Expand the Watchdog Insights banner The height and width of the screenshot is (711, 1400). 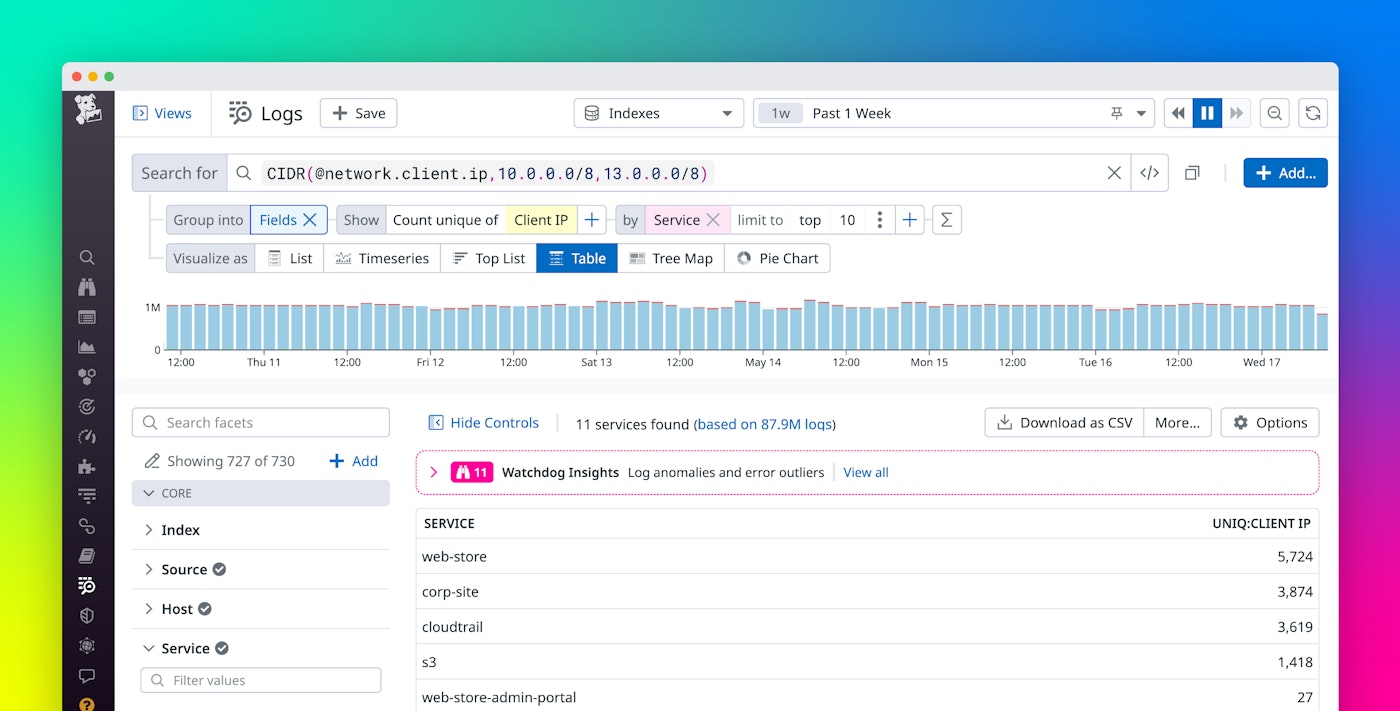(x=432, y=472)
